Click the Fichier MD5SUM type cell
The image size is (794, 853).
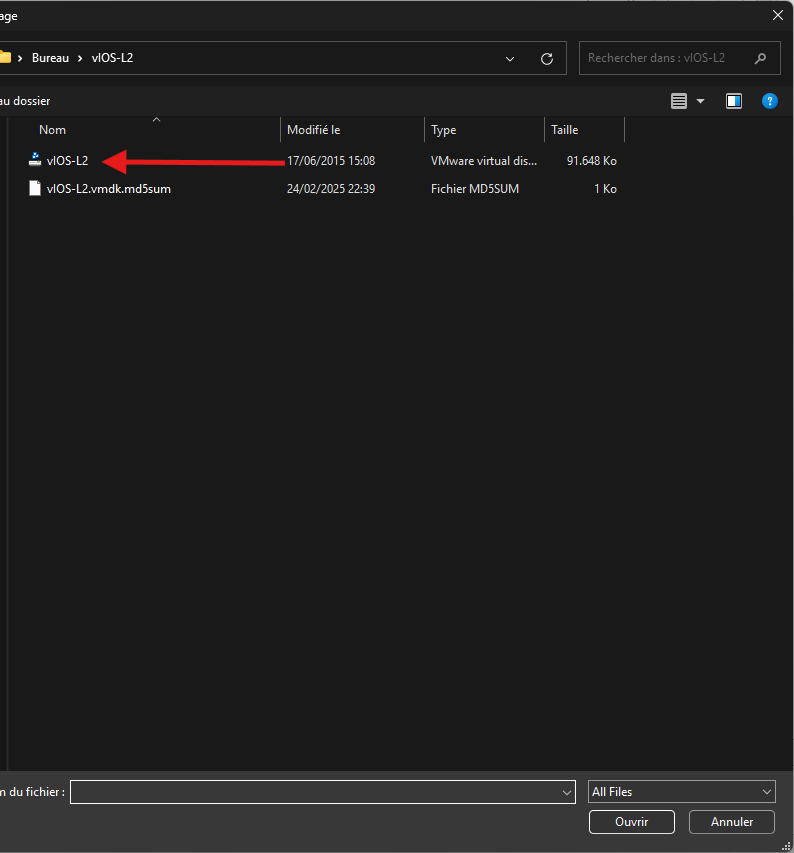click(475, 189)
